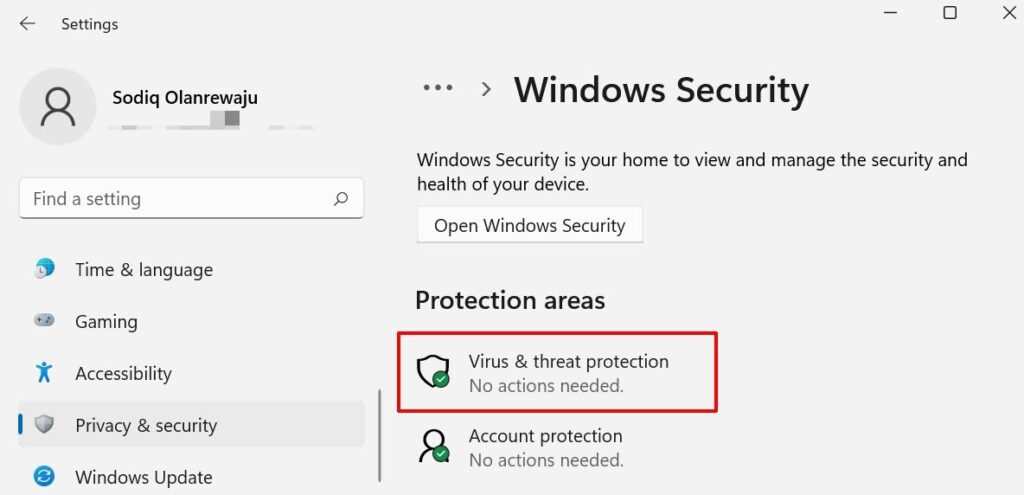Open Account protection area
Image resolution: width=1024 pixels, height=495 pixels.
545,447
